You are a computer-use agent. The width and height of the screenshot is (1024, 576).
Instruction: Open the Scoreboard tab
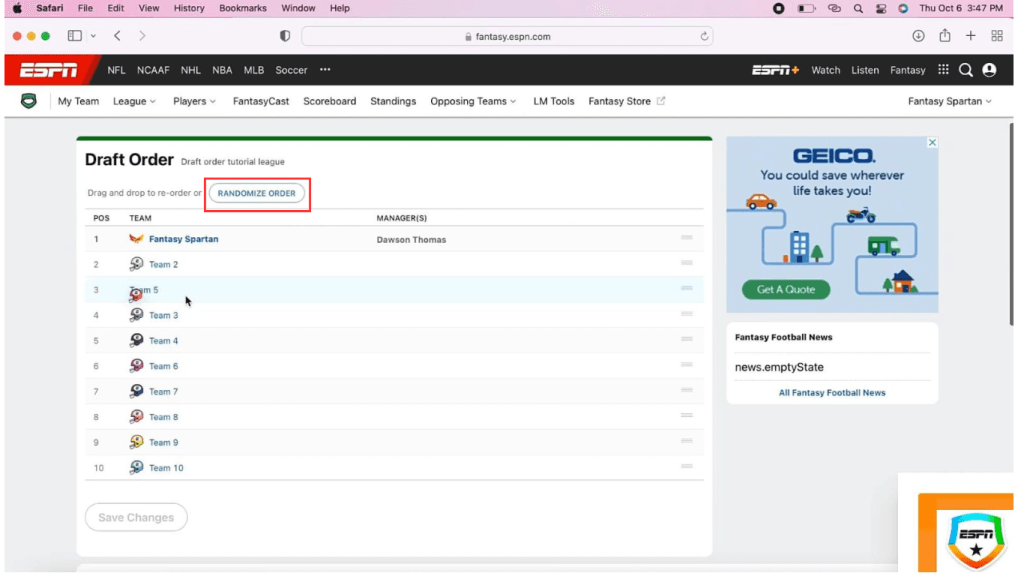click(330, 101)
